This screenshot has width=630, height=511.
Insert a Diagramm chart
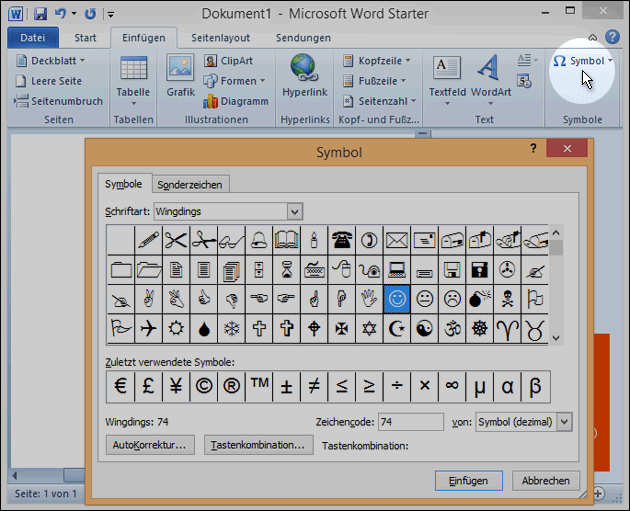tap(235, 101)
